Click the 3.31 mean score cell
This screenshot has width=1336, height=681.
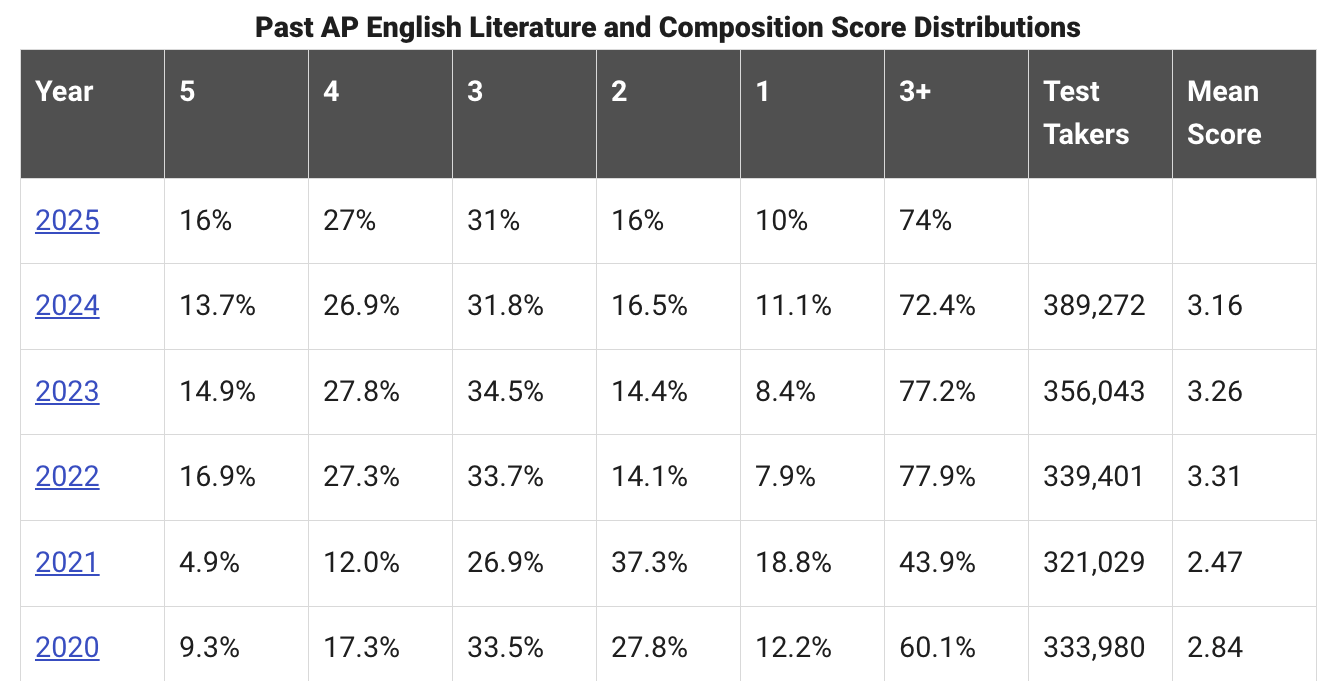pyautogui.click(x=1215, y=477)
